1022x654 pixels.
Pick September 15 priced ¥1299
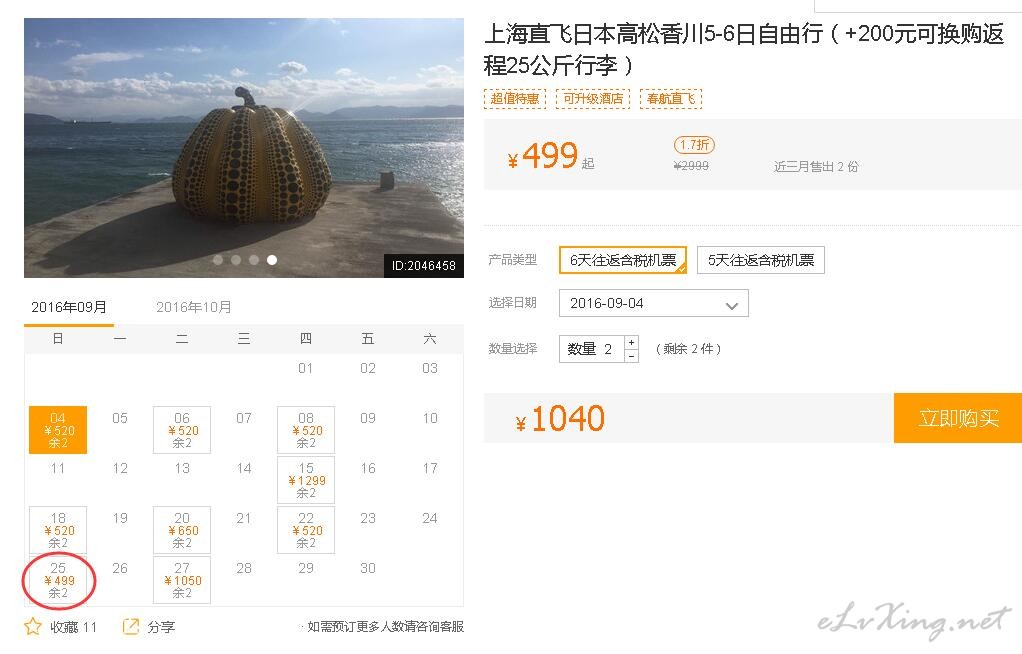tap(306, 480)
